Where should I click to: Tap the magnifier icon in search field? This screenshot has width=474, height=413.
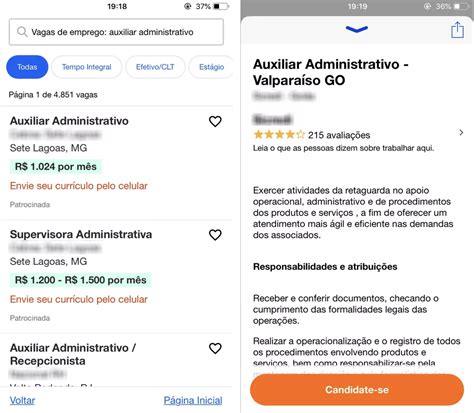pyautogui.click(x=22, y=32)
